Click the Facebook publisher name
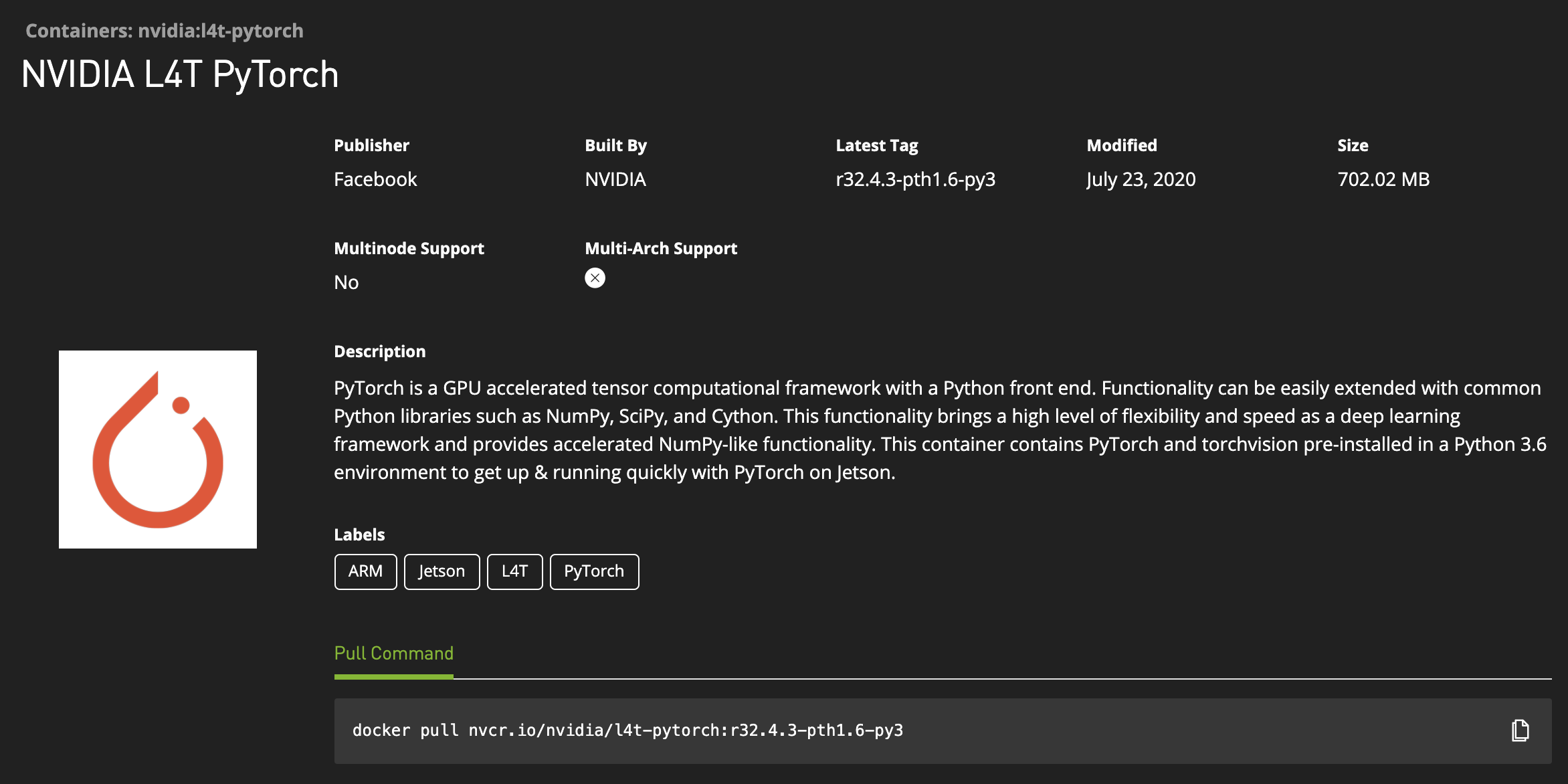Screen dimensions: 1568x784 tap(375, 179)
